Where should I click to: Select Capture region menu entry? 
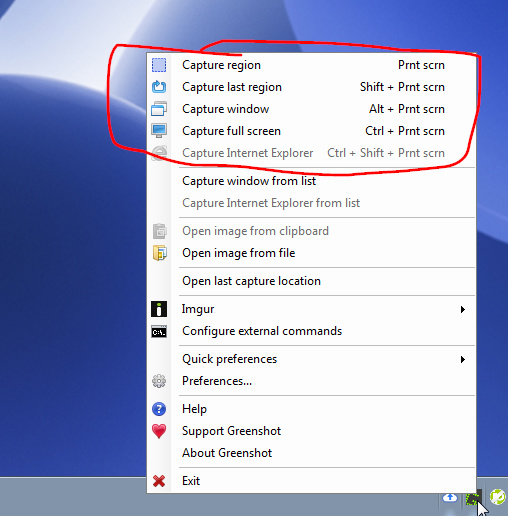click(311, 65)
